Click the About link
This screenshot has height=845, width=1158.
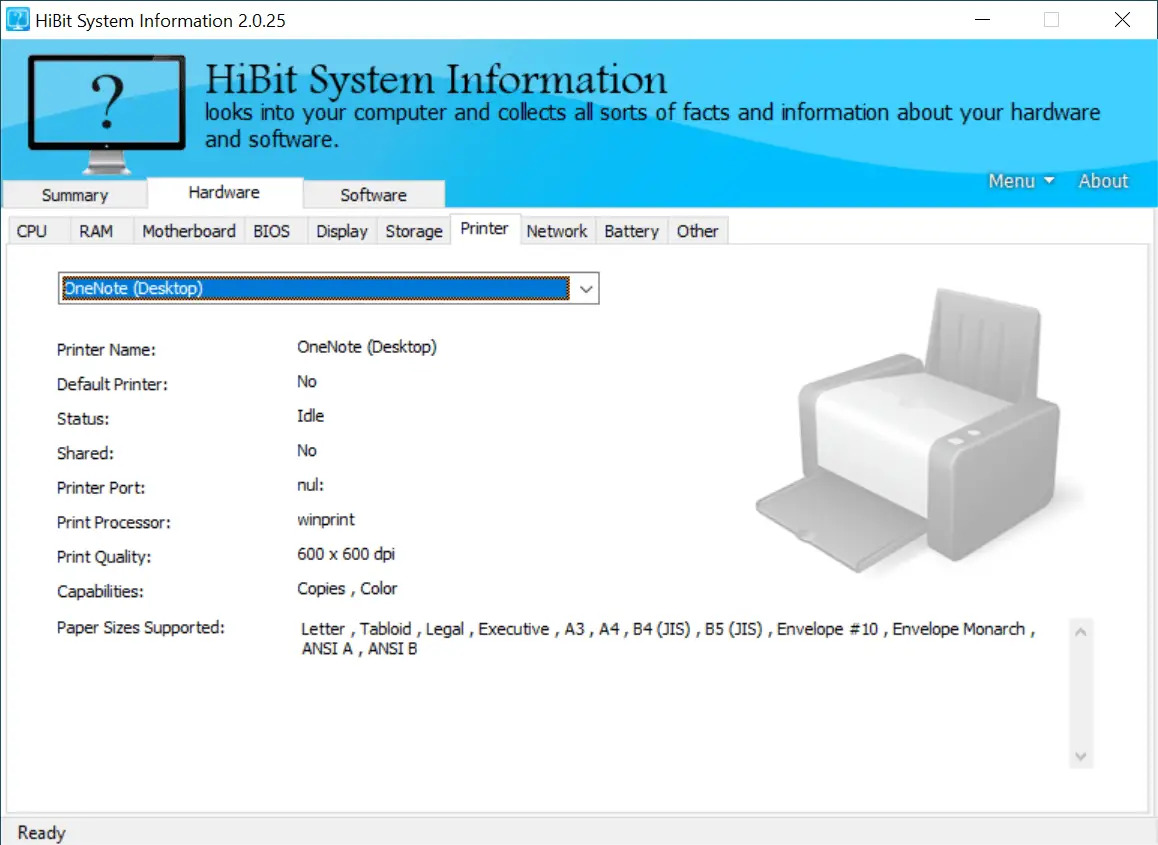(1103, 181)
